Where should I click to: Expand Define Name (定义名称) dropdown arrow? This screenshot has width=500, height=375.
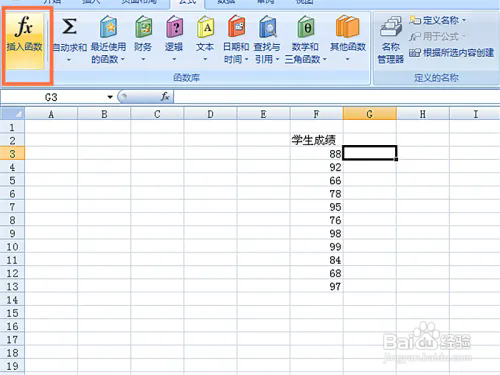coord(464,20)
